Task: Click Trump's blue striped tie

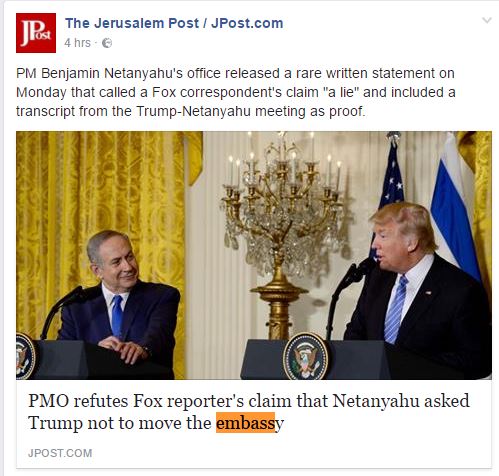Action: tap(396, 309)
